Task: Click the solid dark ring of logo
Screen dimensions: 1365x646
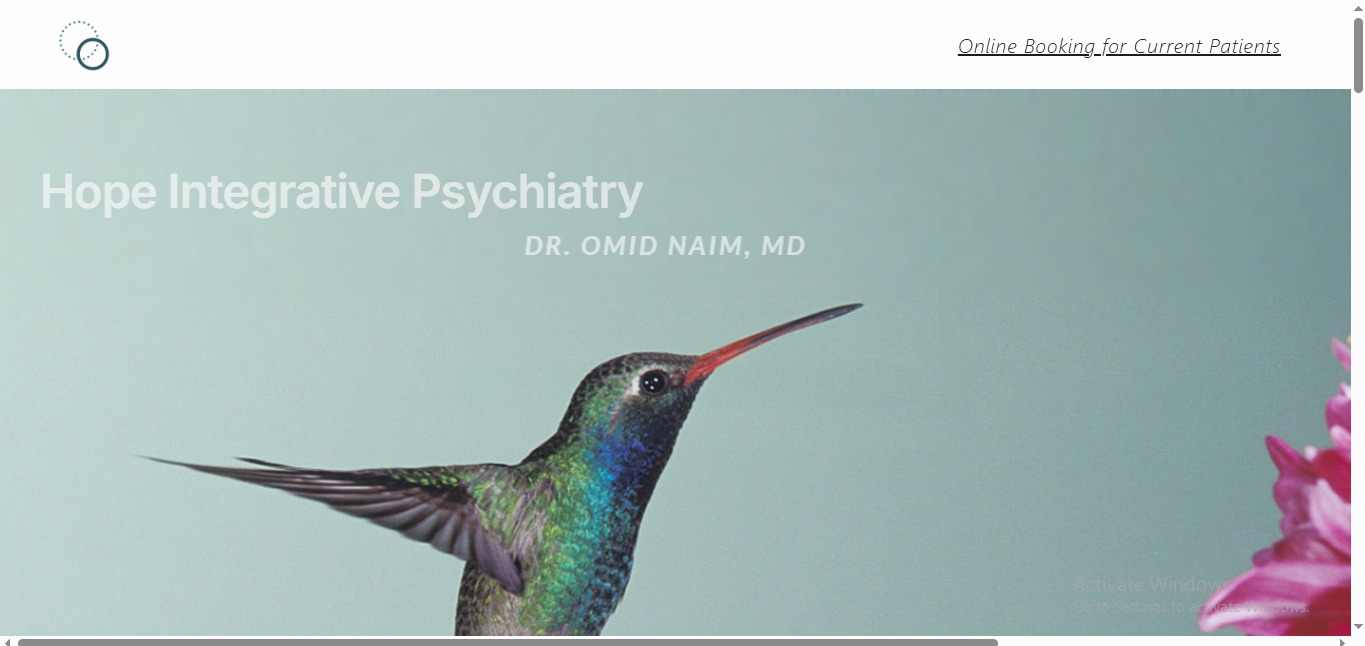Action: [x=93, y=54]
